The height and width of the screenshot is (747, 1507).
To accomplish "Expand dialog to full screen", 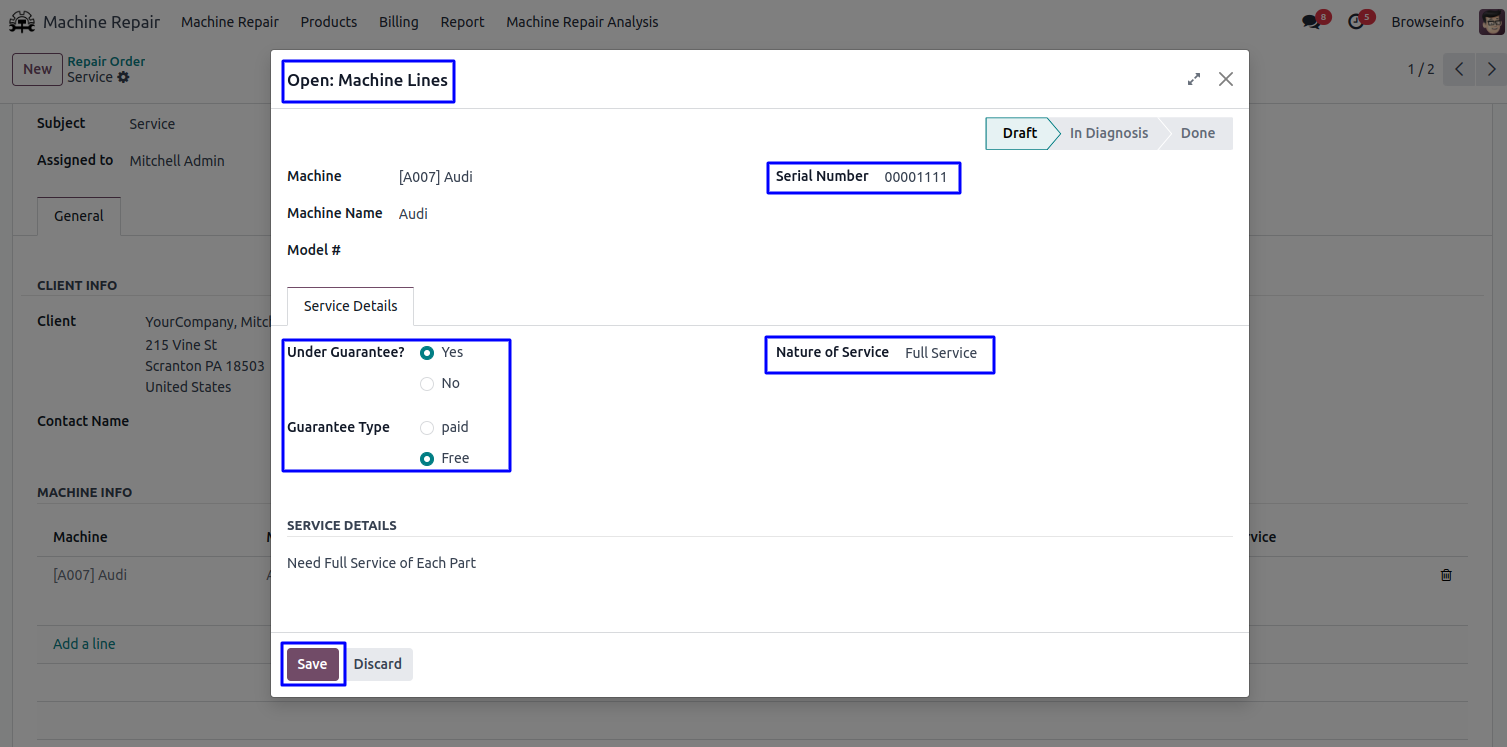I will (x=1193, y=79).
